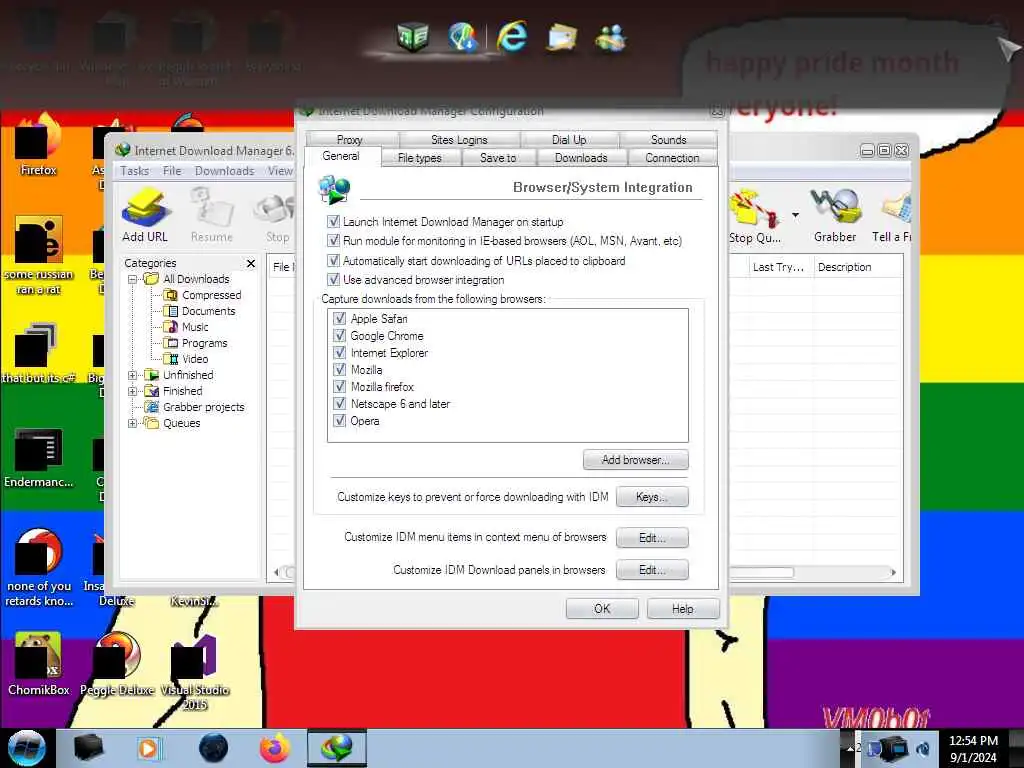
Task: Open the Grabber tool icon
Action: [x=835, y=215]
